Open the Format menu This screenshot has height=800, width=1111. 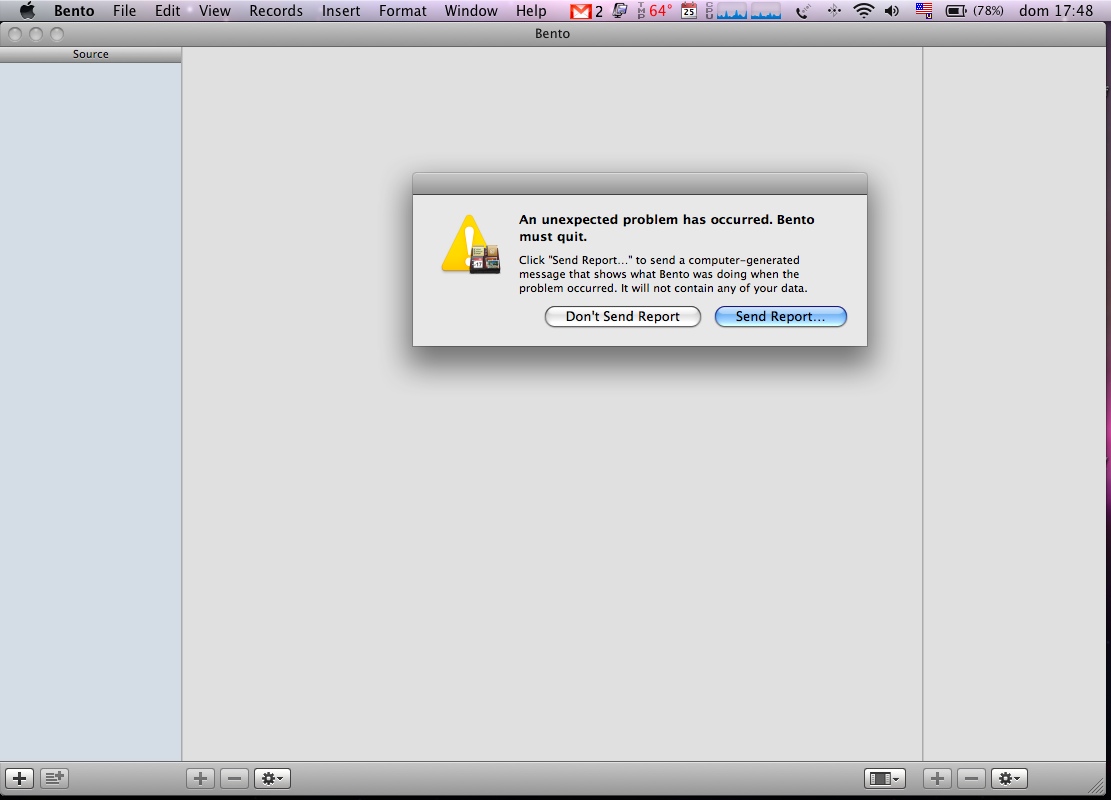click(x=402, y=11)
